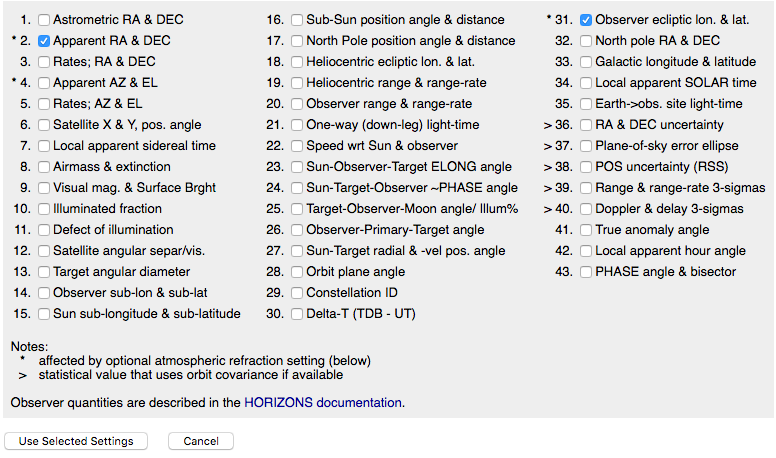The height and width of the screenshot is (458, 776).
Task: Enable Delta-T (TDB - UT) checkbox
Action: (x=298, y=314)
